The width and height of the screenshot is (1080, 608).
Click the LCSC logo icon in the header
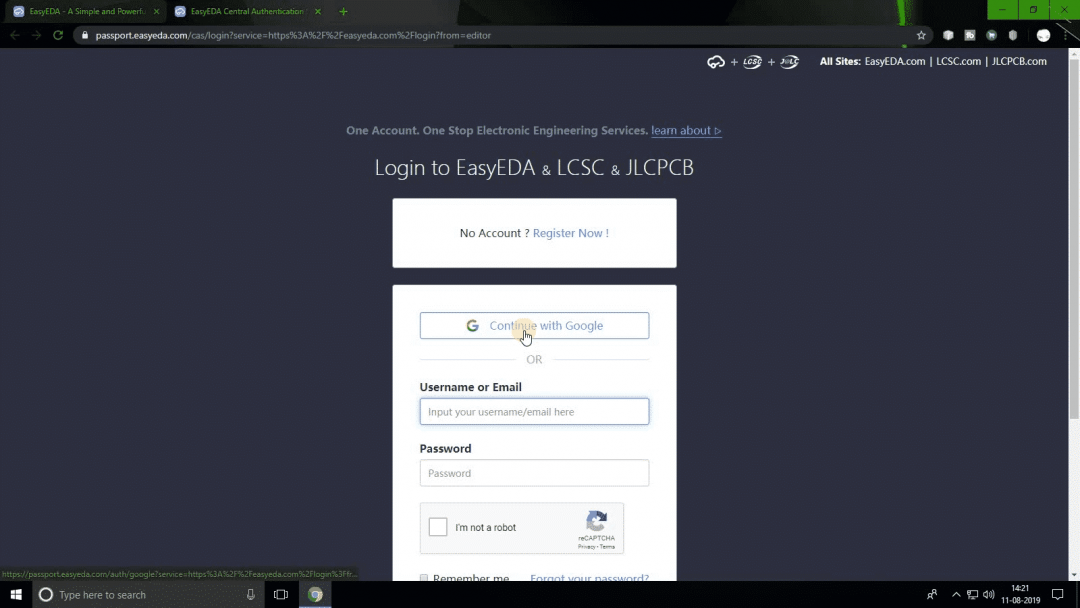tap(752, 62)
